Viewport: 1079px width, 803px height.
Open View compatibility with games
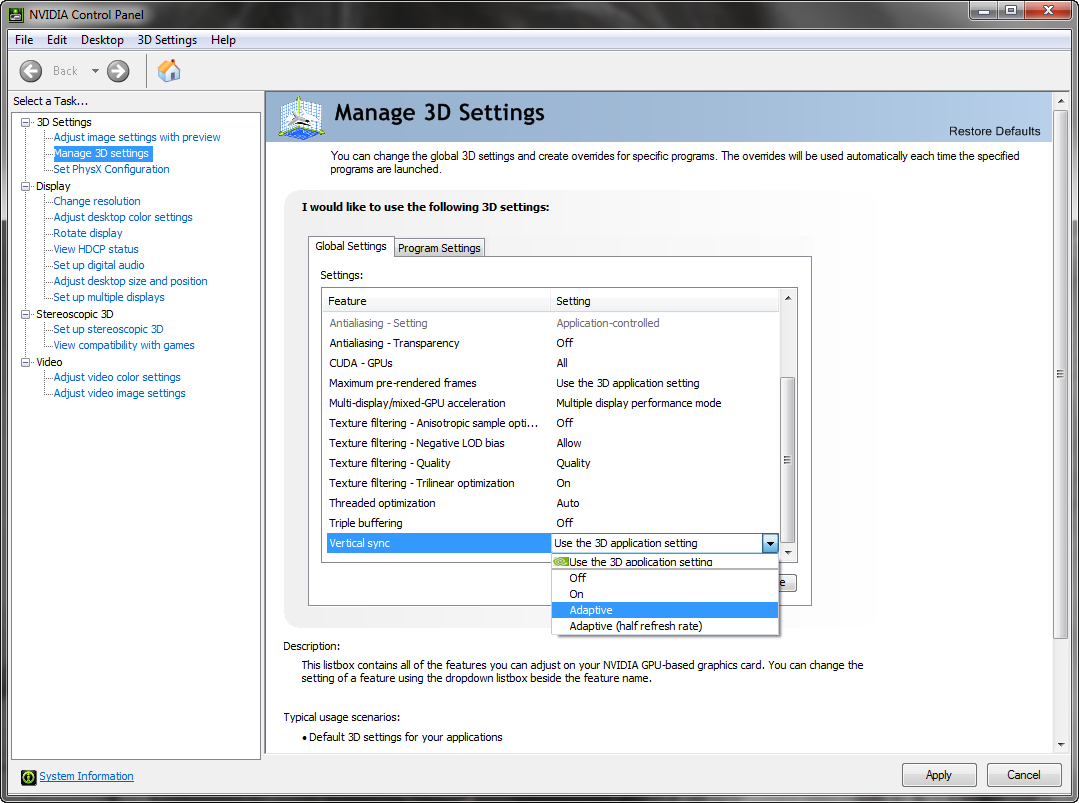click(x=124, y=345)
